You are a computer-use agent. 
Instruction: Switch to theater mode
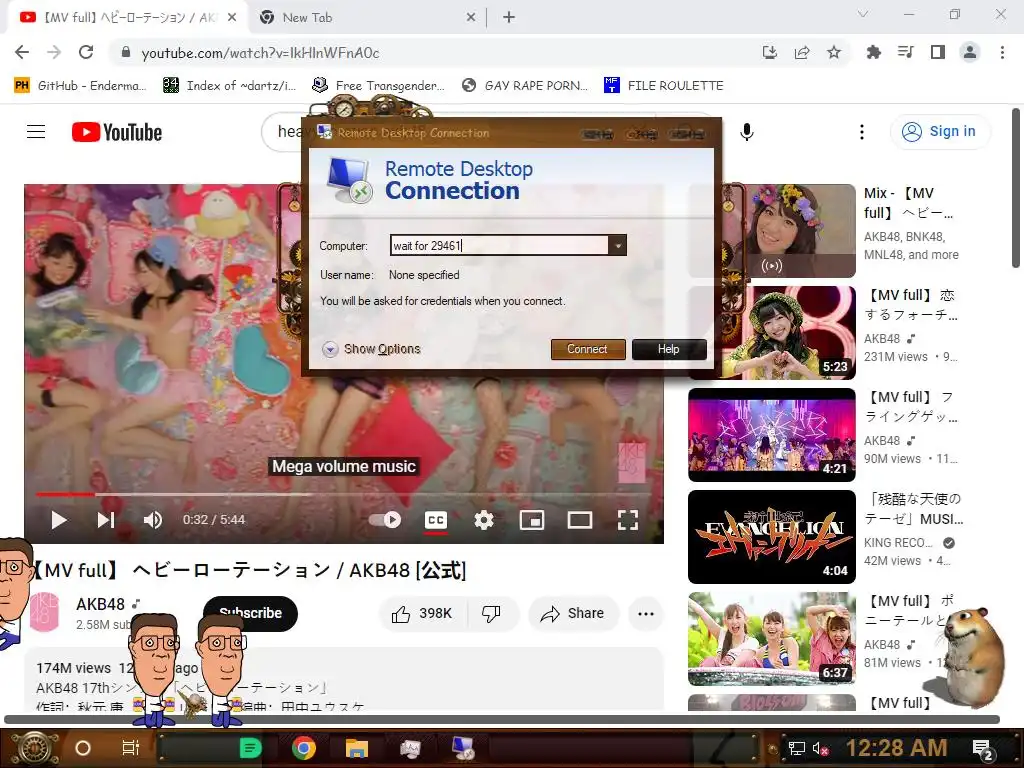579,520
